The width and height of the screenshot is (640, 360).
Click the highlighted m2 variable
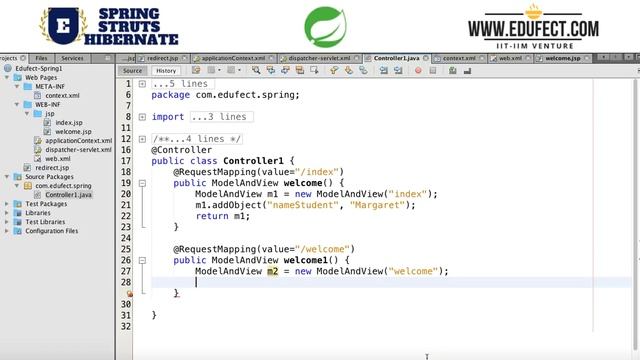(x=273, y=271)
